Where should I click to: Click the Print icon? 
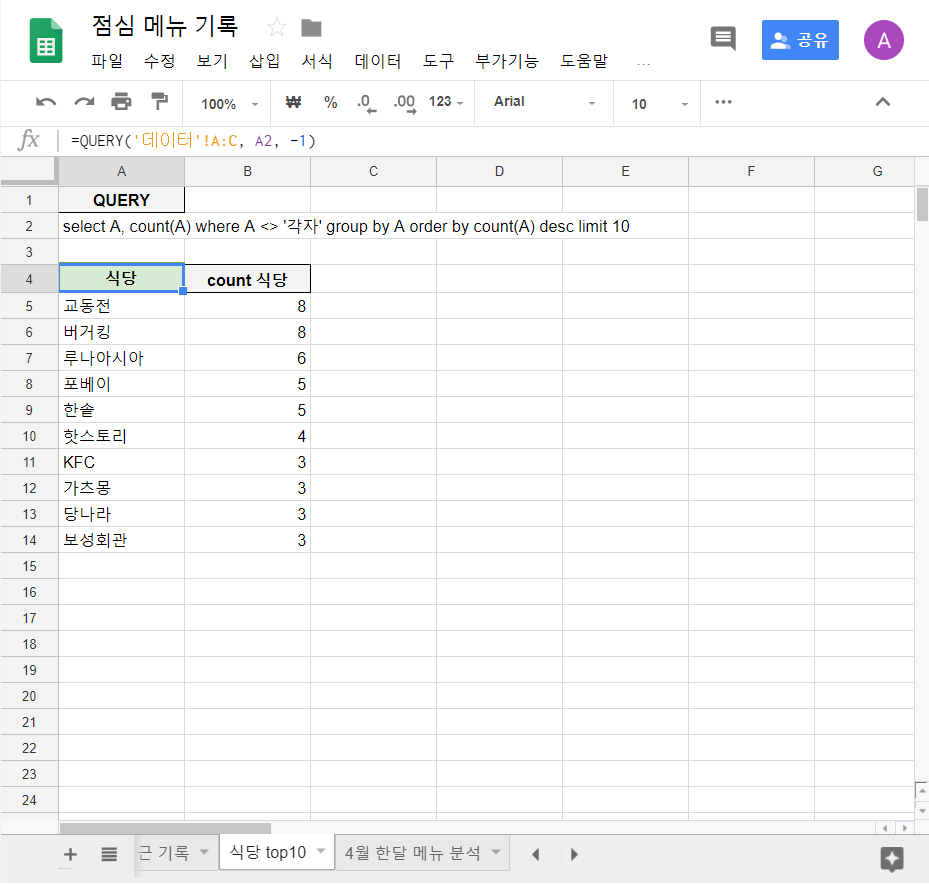[x=120, y=102]
